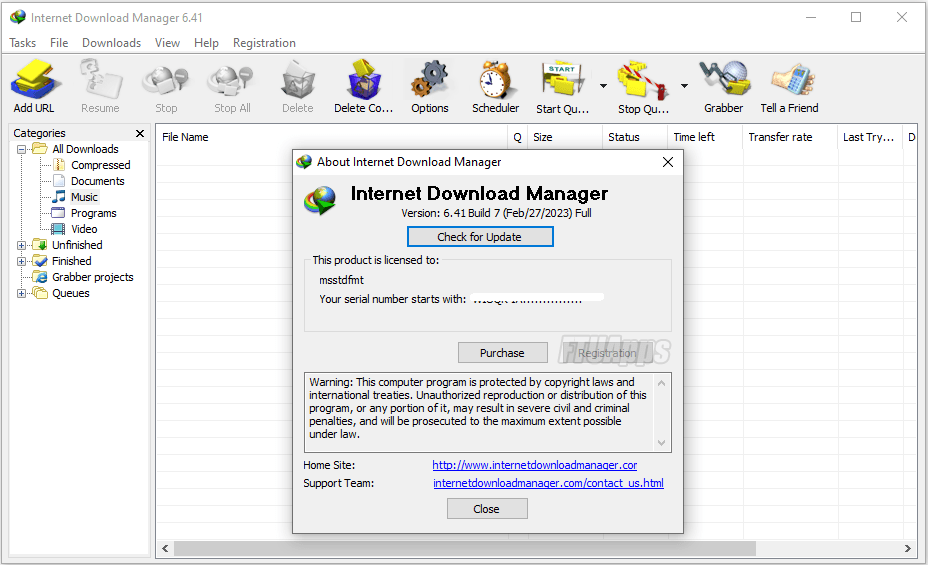Click the Queues folder icon
The image size is (928, 565).
(40, 293)
